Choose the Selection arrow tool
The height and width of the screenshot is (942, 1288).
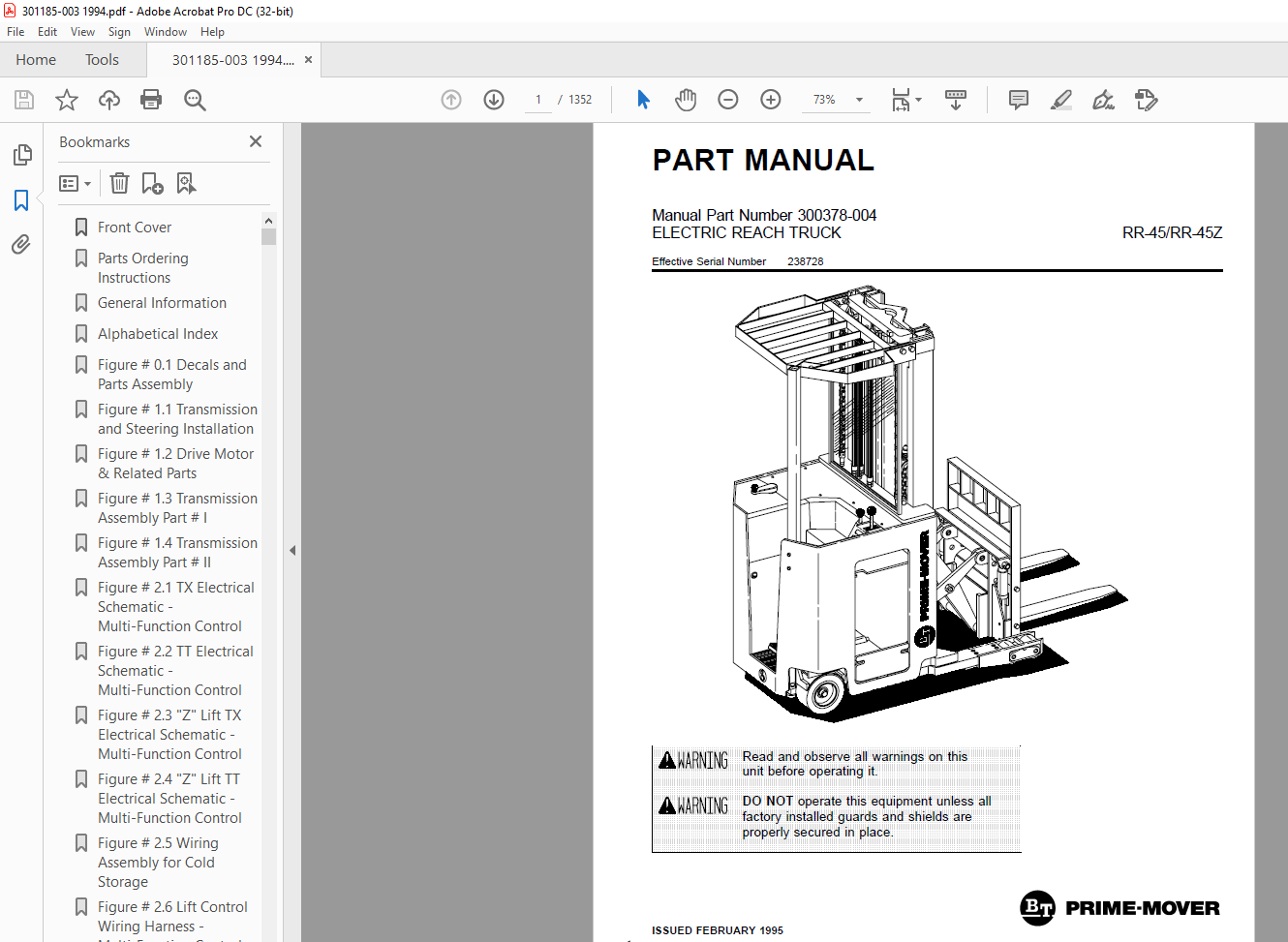pyautogui.click(x=643, y=100)
